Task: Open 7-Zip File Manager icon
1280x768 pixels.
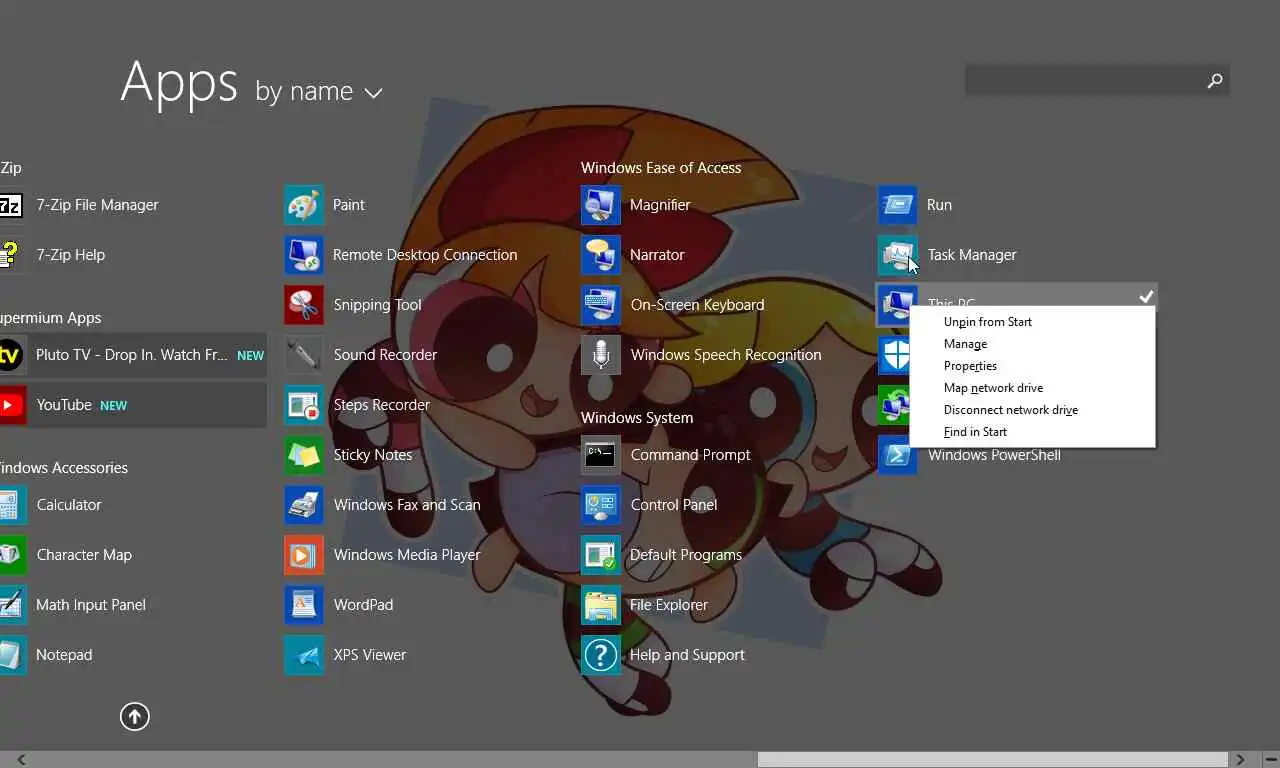Action: coord(10,205)
